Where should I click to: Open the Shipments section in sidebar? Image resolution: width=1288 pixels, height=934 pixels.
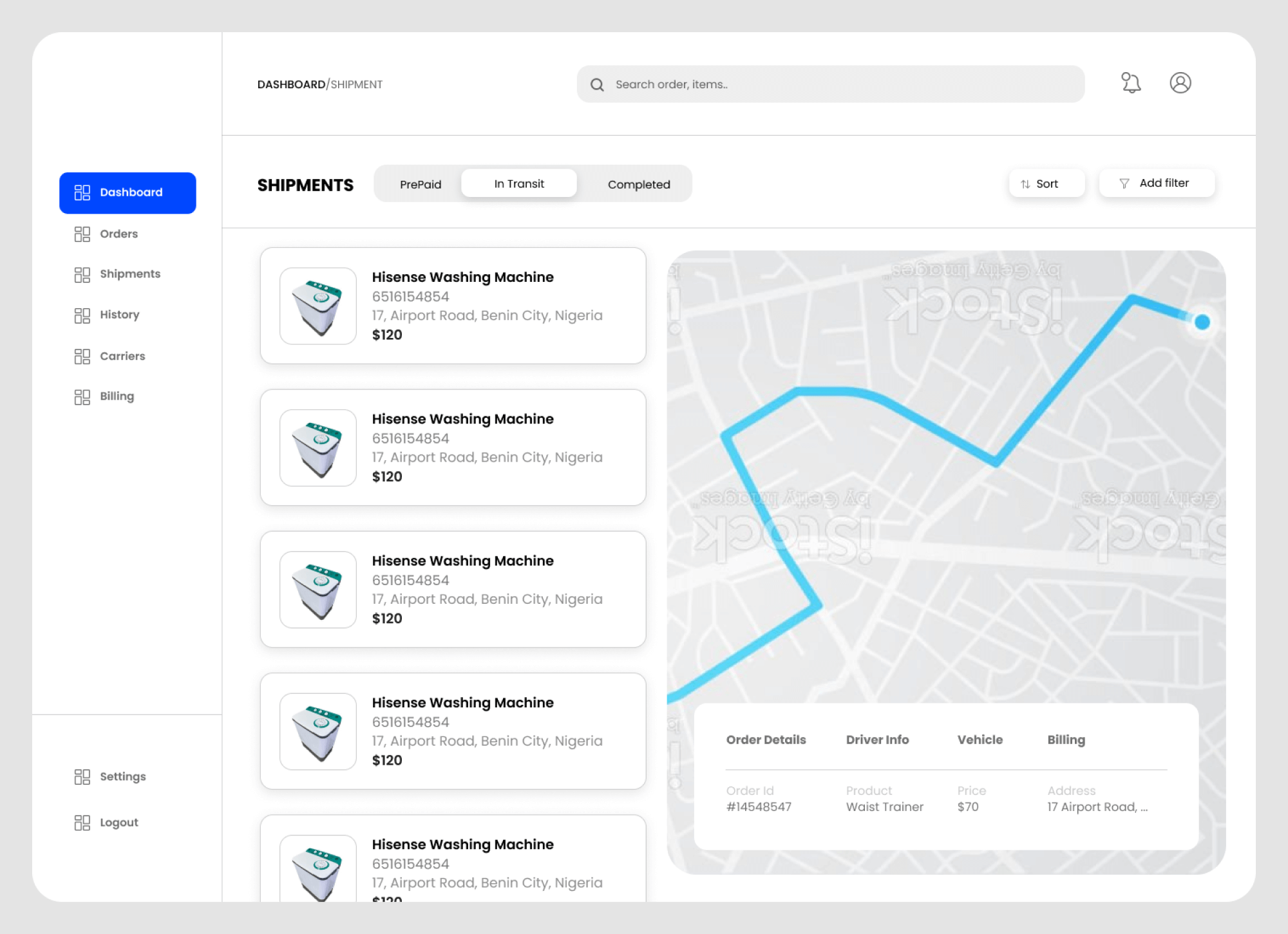point(129,274)
